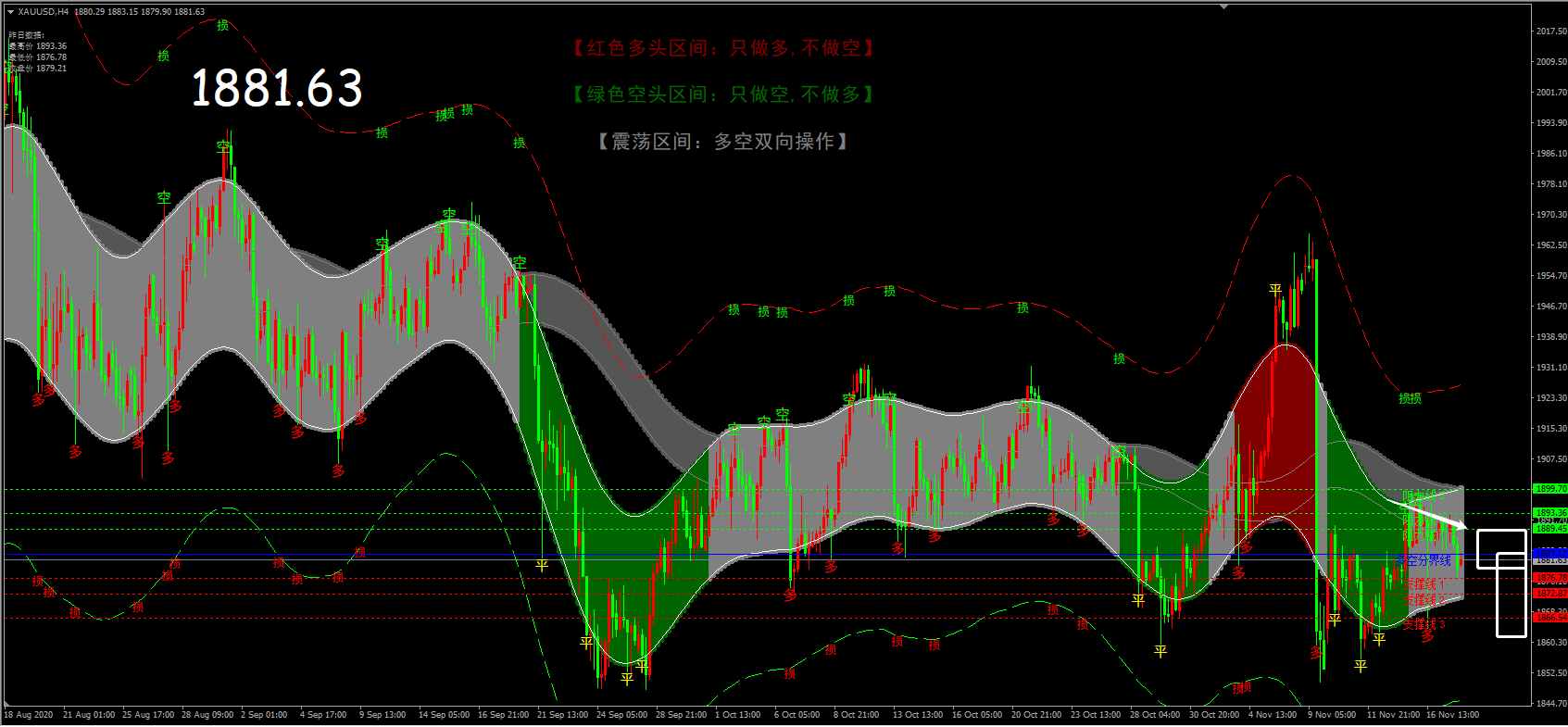
Task: Click the 1970.30 price scale value
Action: (1551, 215)
